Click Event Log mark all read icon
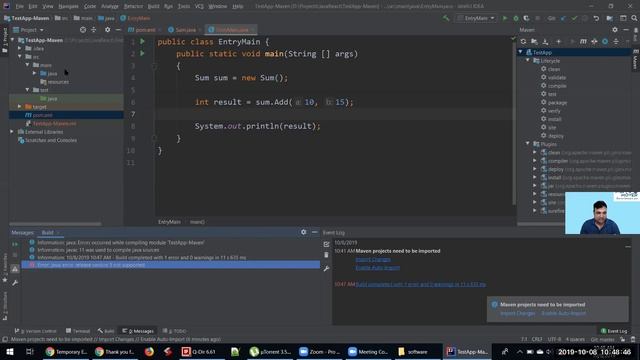Viewport: 640px width, 360px height. coord(326,244)
